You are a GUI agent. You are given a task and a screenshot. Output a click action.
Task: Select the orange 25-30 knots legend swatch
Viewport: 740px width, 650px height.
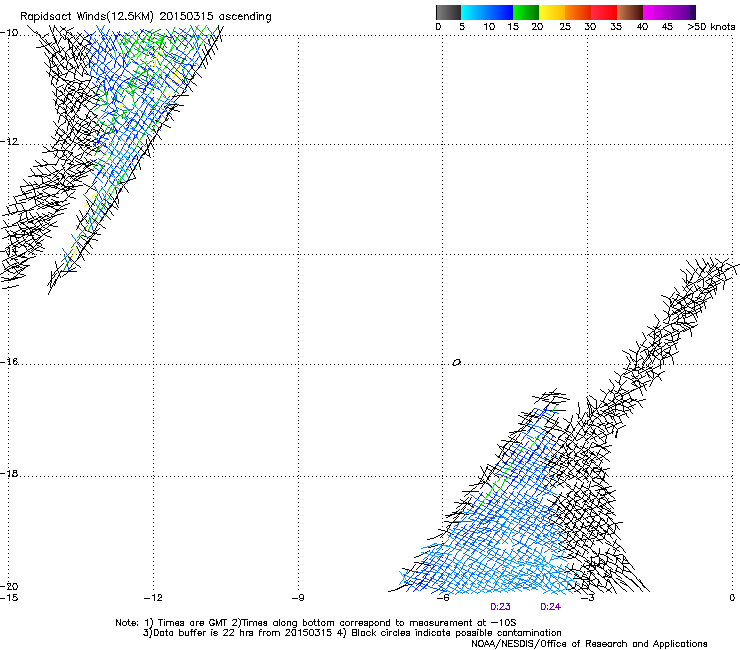[578, 12]
